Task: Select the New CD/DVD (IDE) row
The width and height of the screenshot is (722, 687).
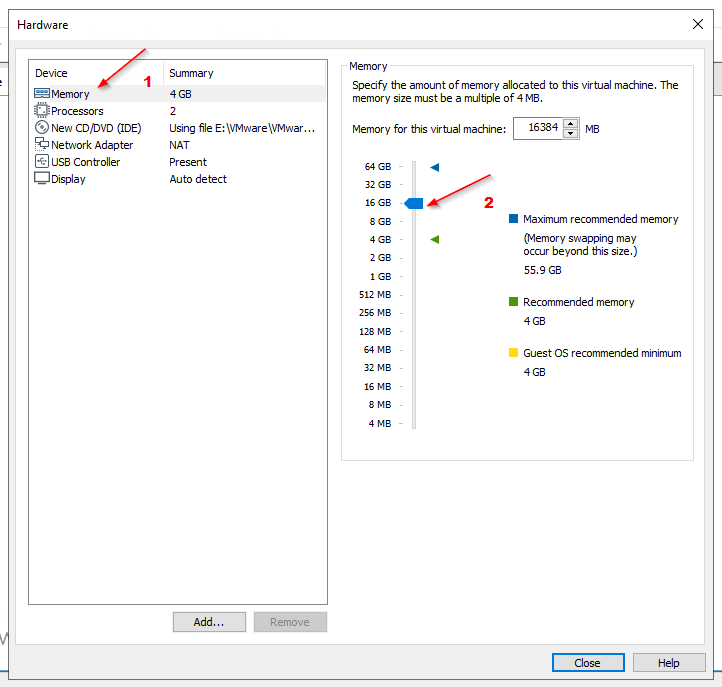Action: tap(179, 128)
